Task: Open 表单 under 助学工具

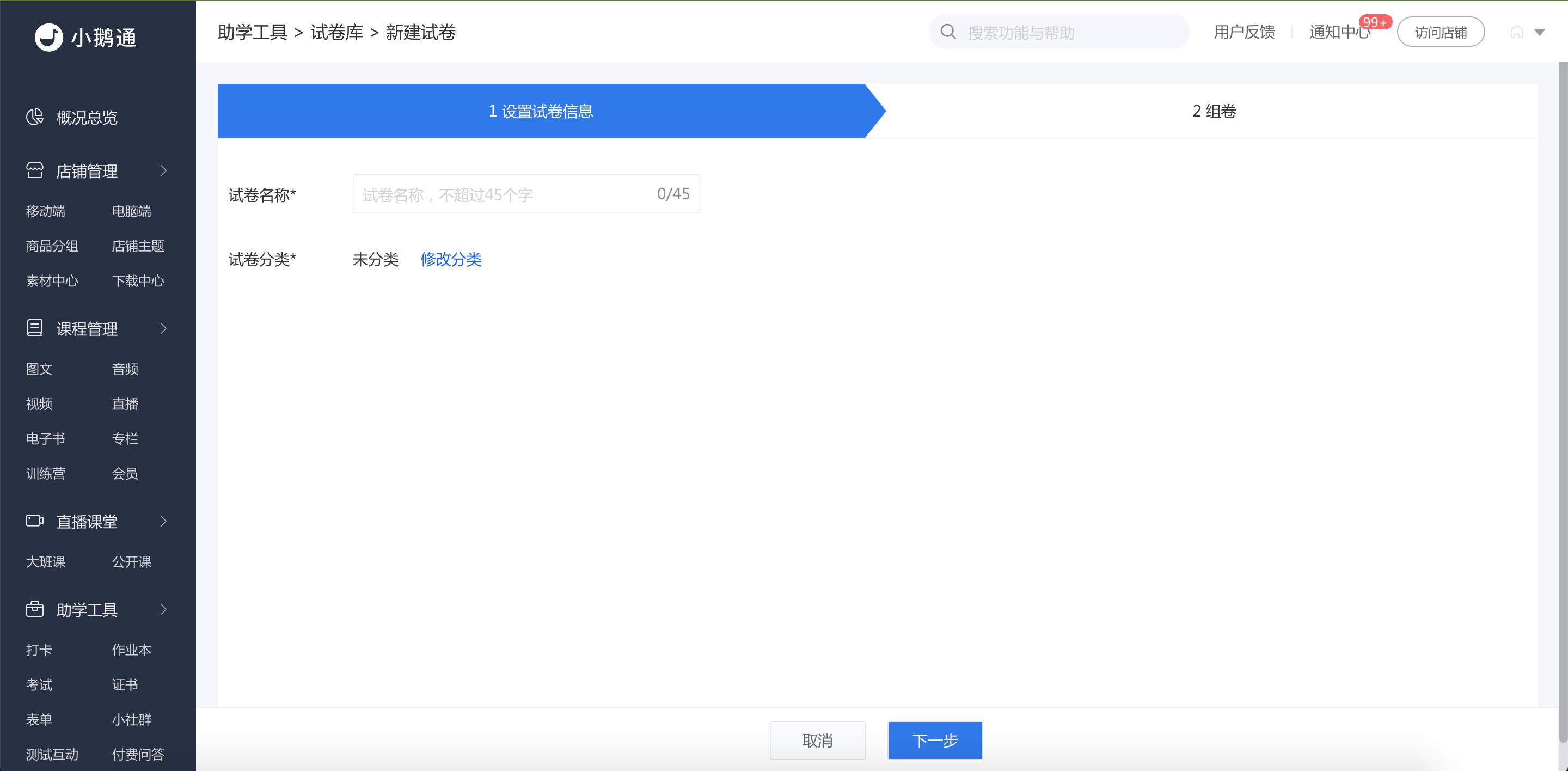Action: coord(39,719)
